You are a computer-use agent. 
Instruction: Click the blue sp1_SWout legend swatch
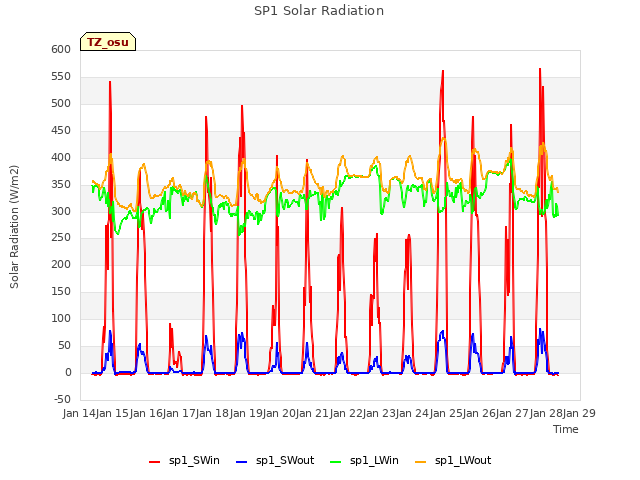[242, 462]
